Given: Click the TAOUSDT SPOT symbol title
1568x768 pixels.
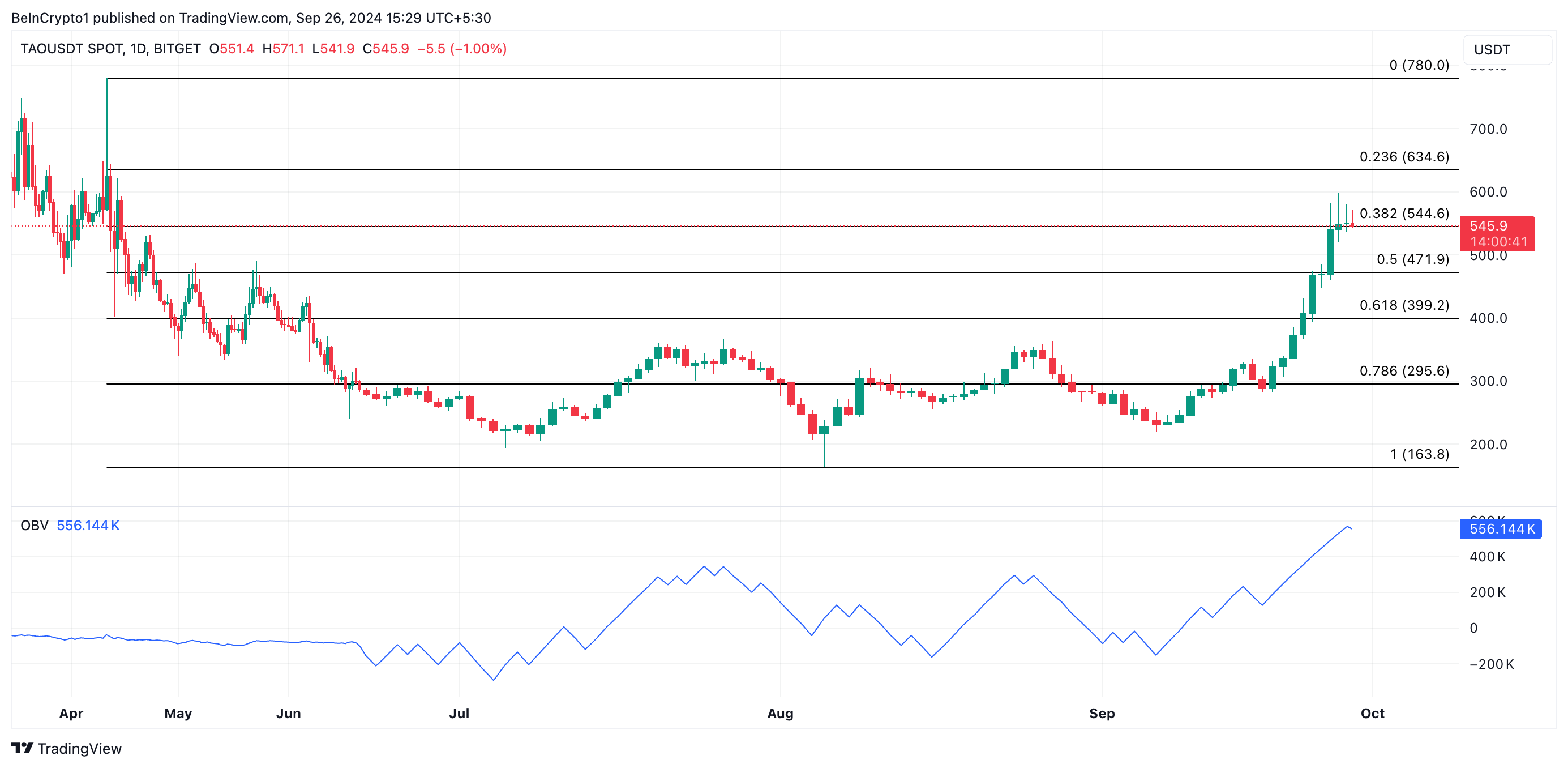Looking at the screenshot, I should (71, 49).
